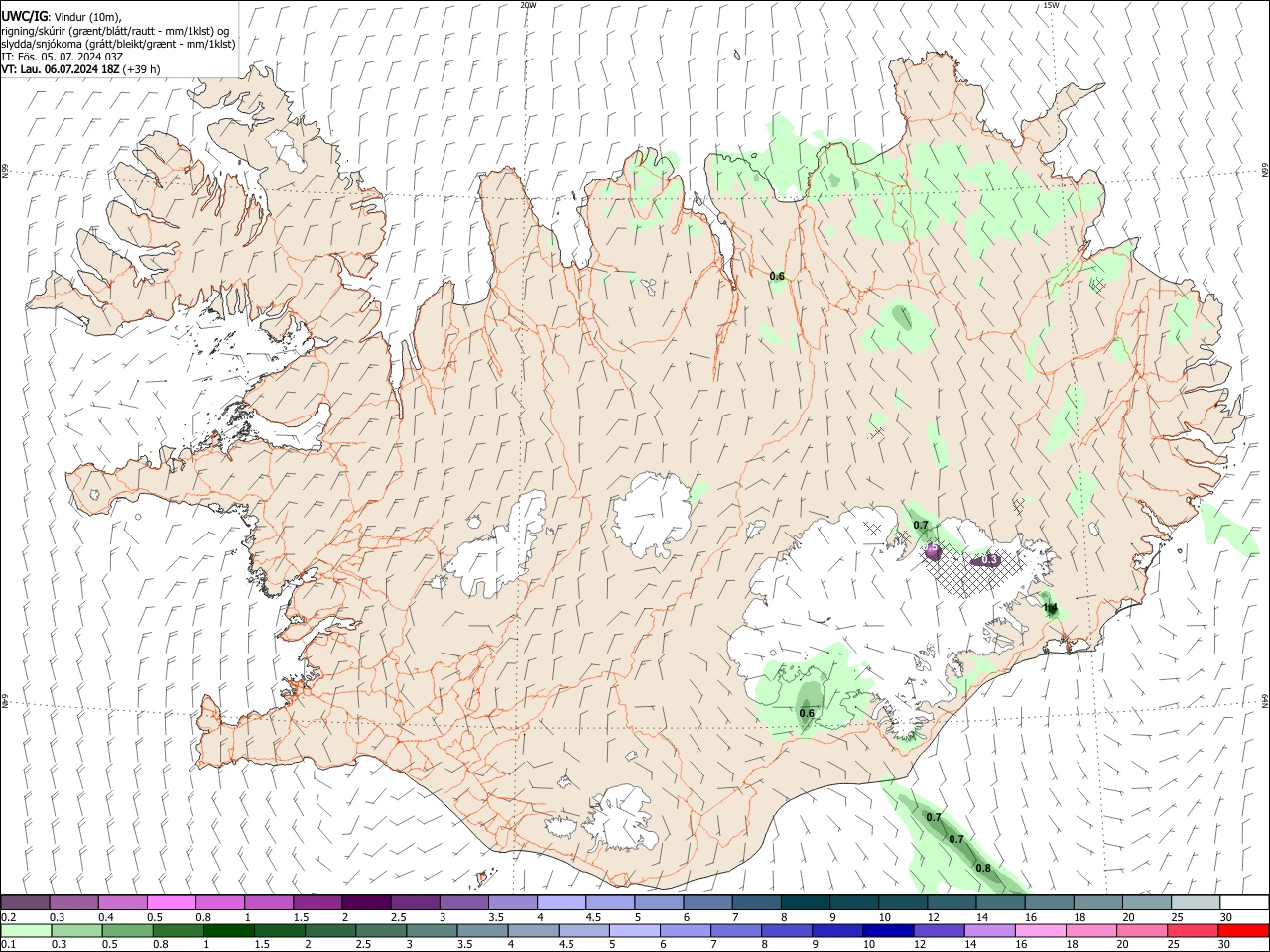Pick the orchid 0.4 swatch in the upper legend
The image size is (1270, 952).
tap(123, 902)
